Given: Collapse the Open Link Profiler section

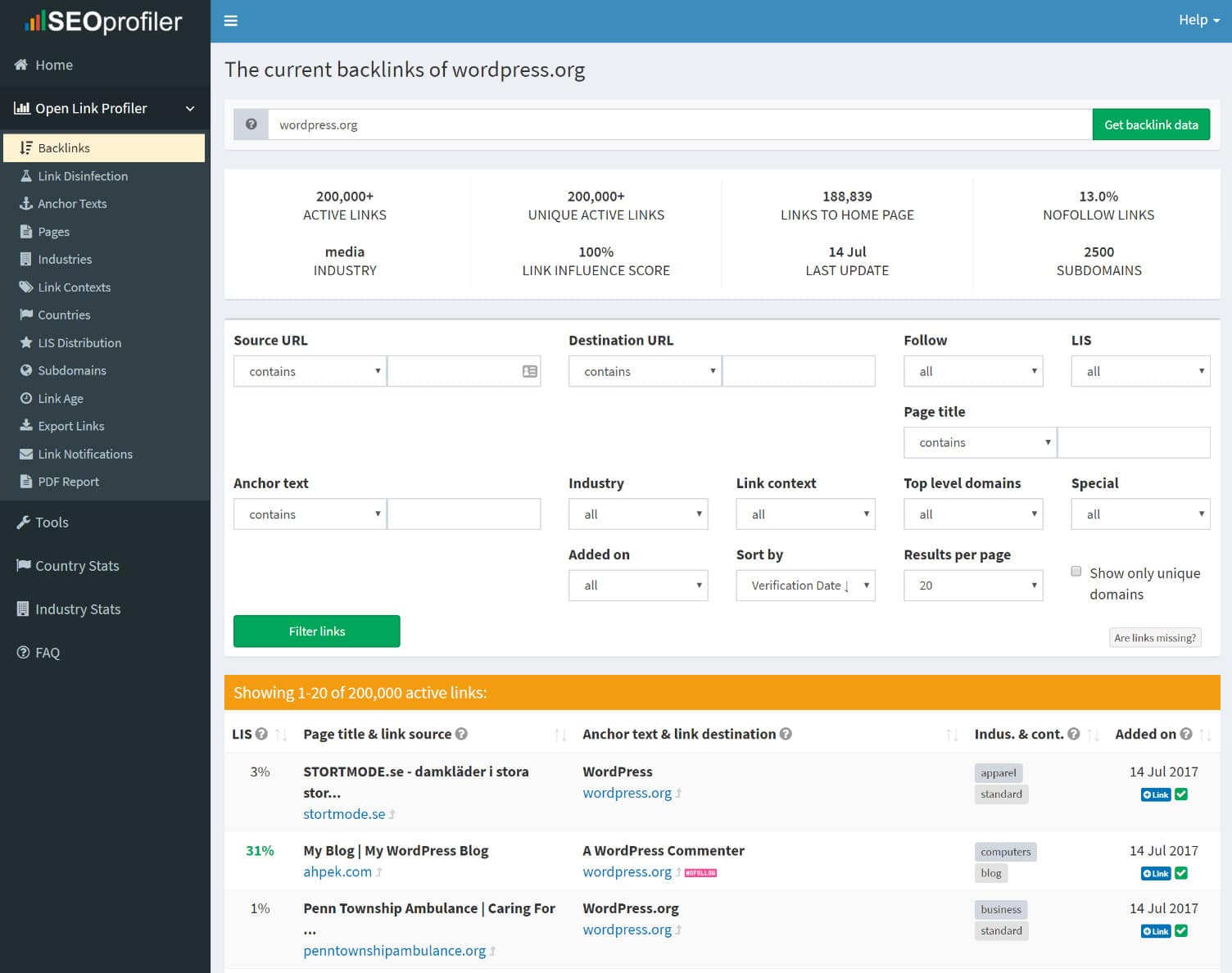Looking at the screenshot, I should [x=190, y=108].
